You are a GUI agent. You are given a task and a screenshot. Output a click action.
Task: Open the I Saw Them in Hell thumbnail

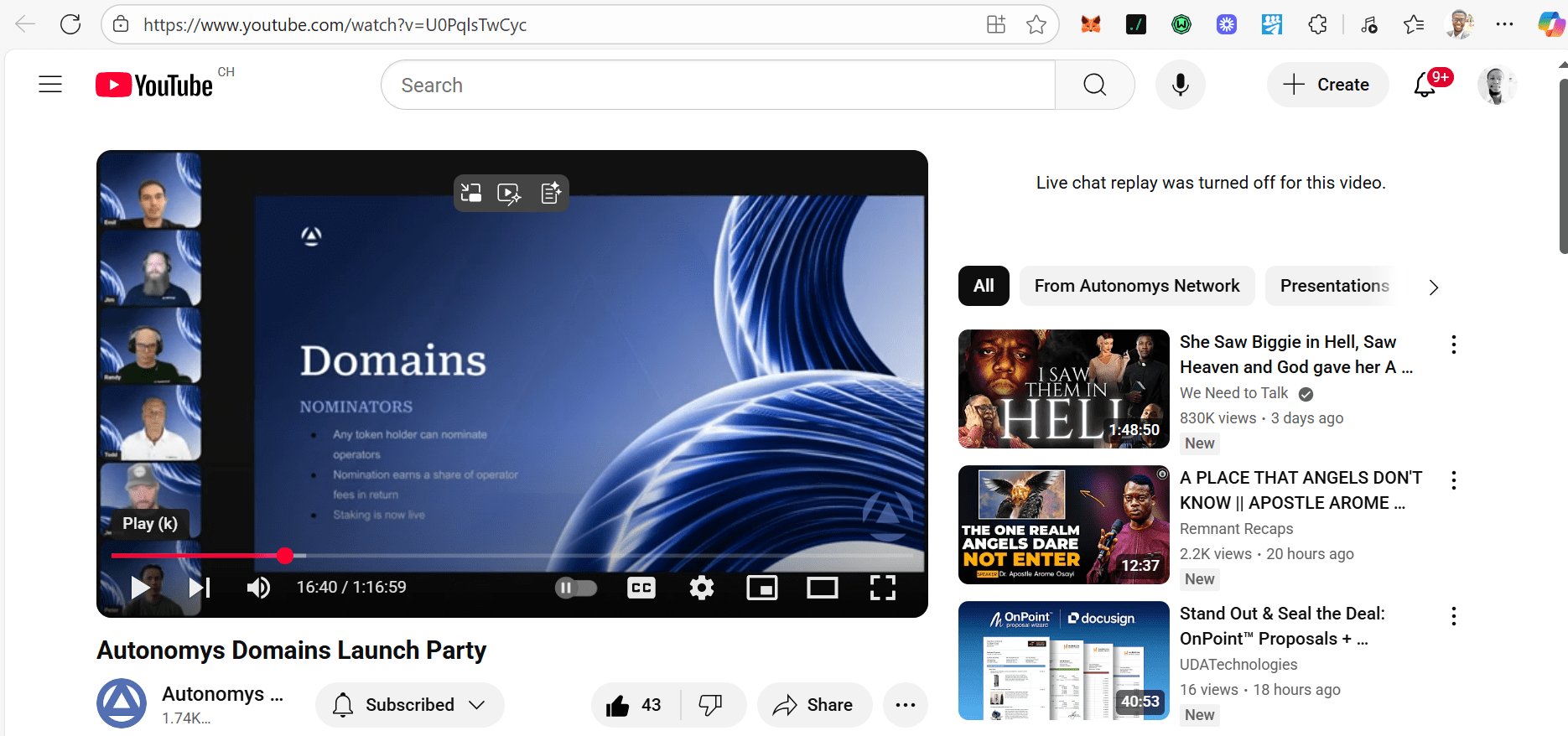pyautogui.click(x=1064, y=389)
